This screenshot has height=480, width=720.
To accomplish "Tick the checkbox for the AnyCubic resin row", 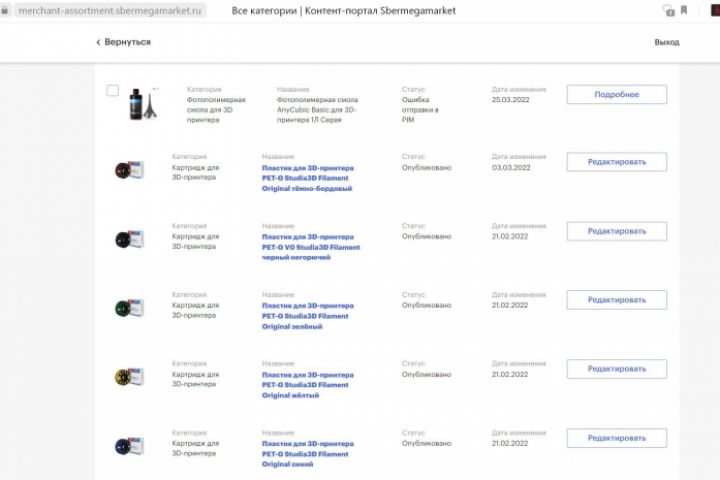I will tap(112, 90).
